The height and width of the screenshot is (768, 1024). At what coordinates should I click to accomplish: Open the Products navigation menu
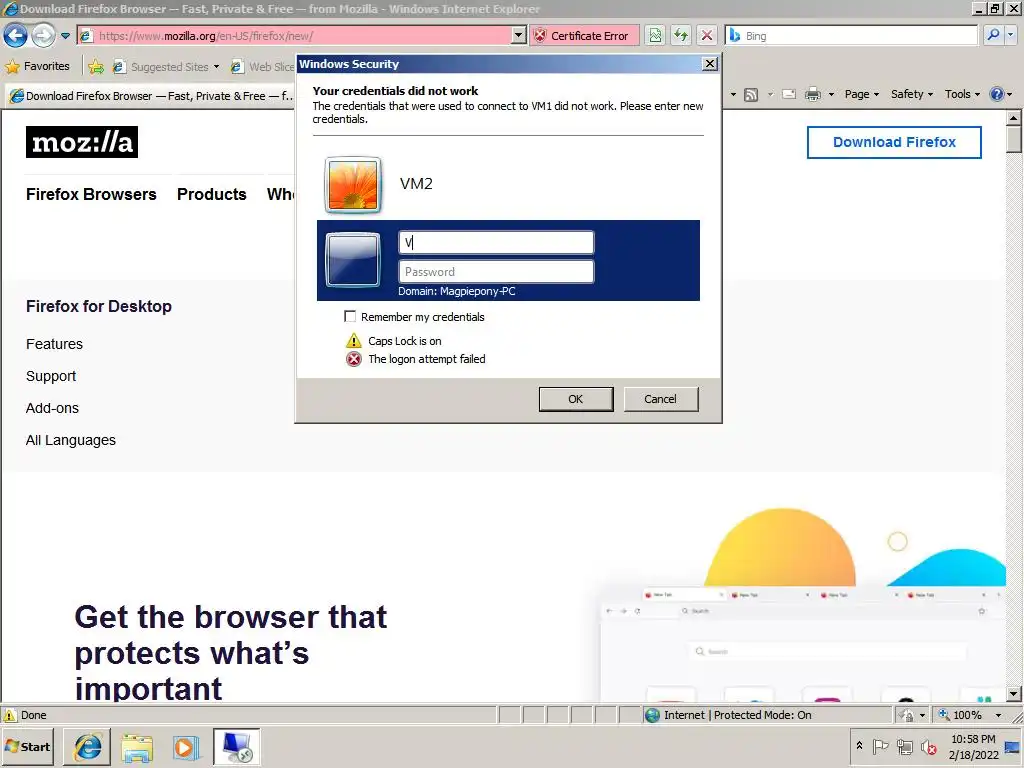(212, 194)
